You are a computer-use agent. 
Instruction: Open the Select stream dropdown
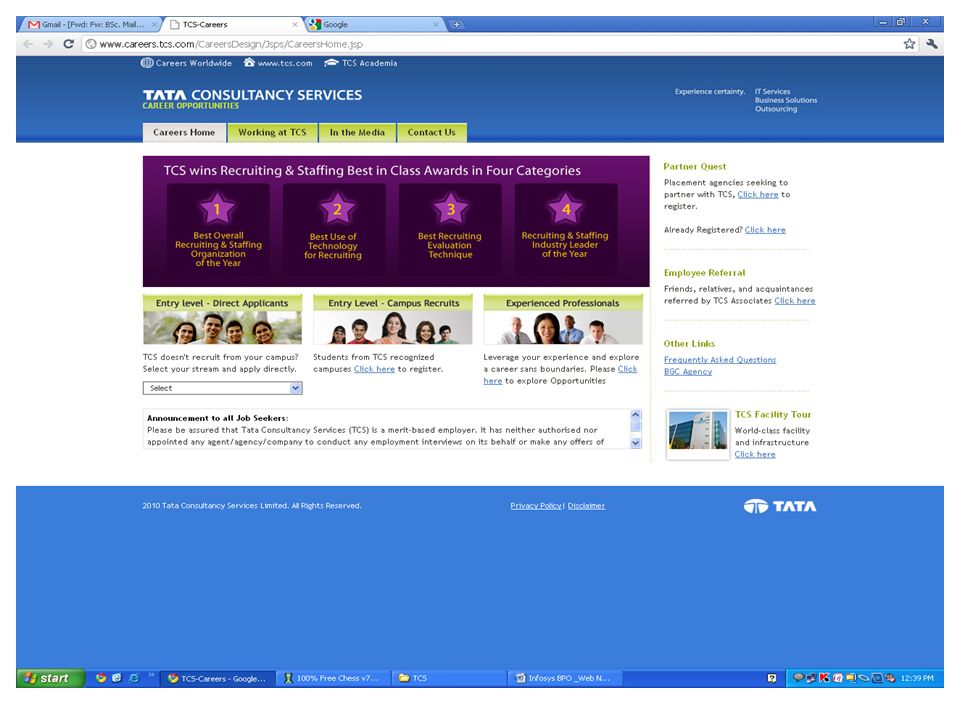[x=222, y=388]
